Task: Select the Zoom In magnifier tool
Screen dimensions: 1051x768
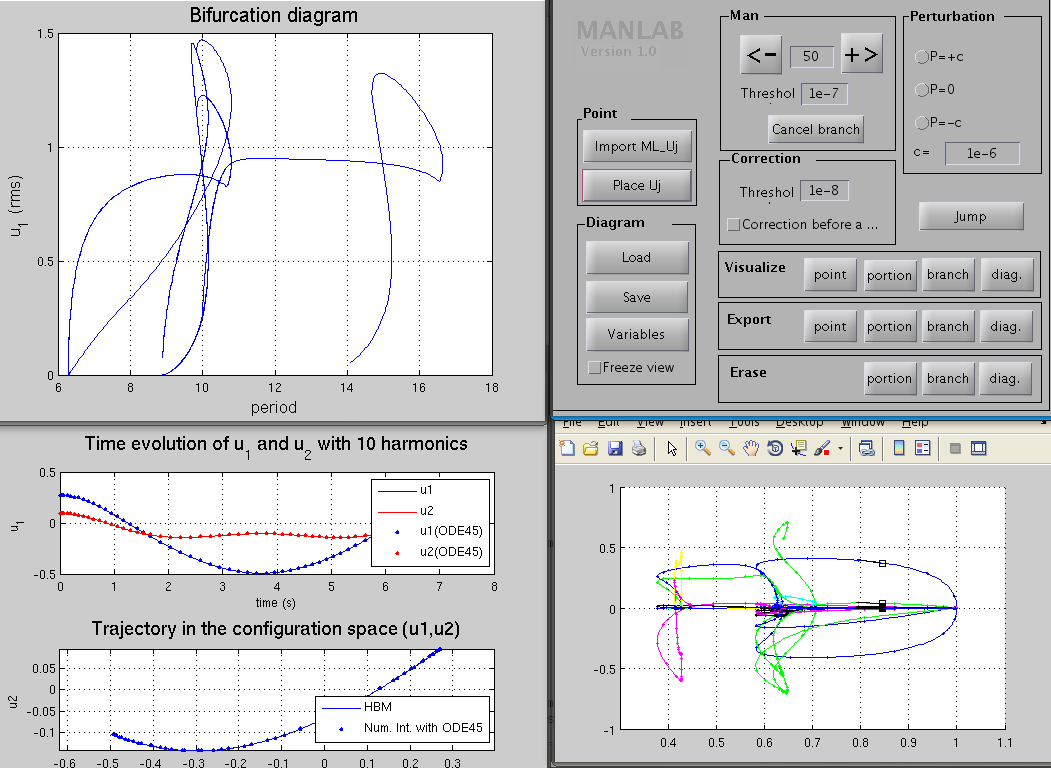Action: (x=703, y=449)
